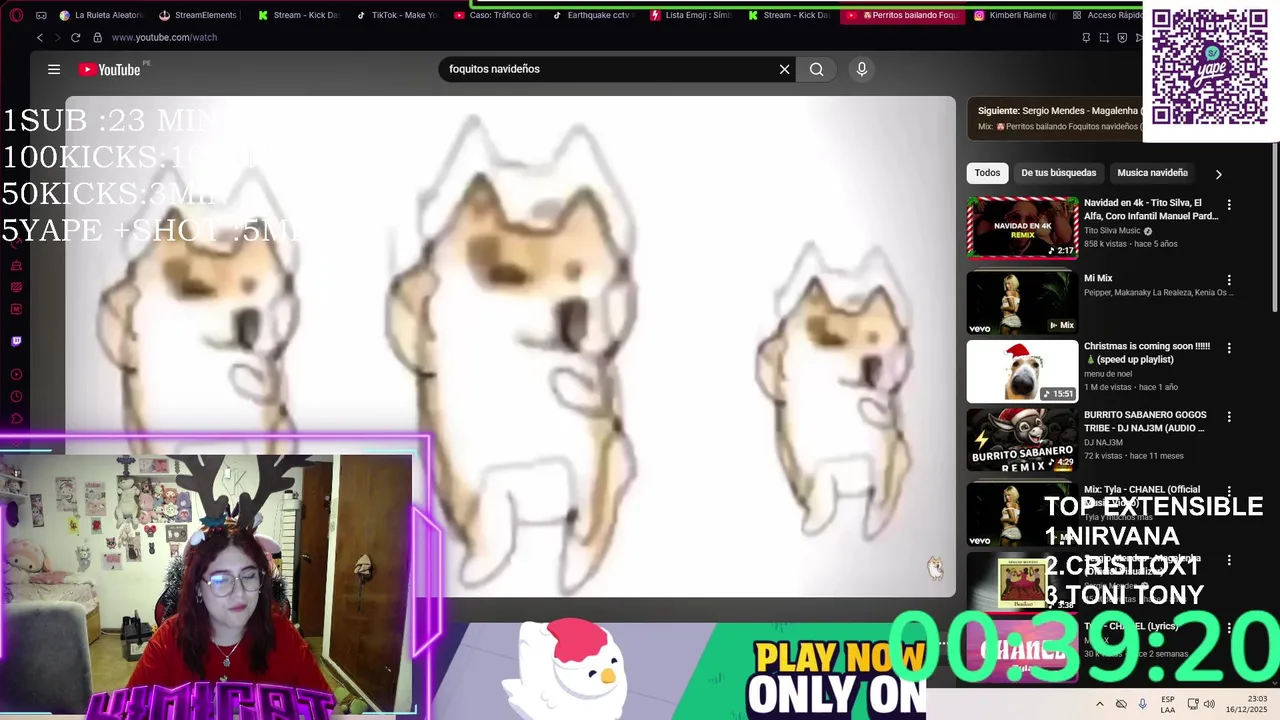The width and height of the screenshot is (1280, 720).
Task: Select the 'Musica navideña' filter chip
Action: tap(1152, 173)
